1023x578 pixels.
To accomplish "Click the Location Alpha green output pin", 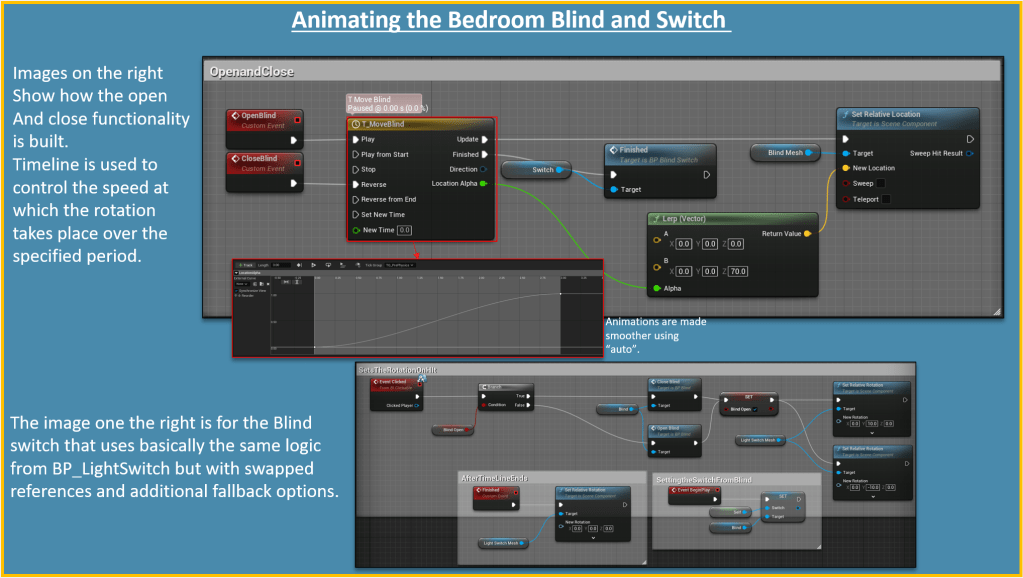I will [x=484, y=184].
